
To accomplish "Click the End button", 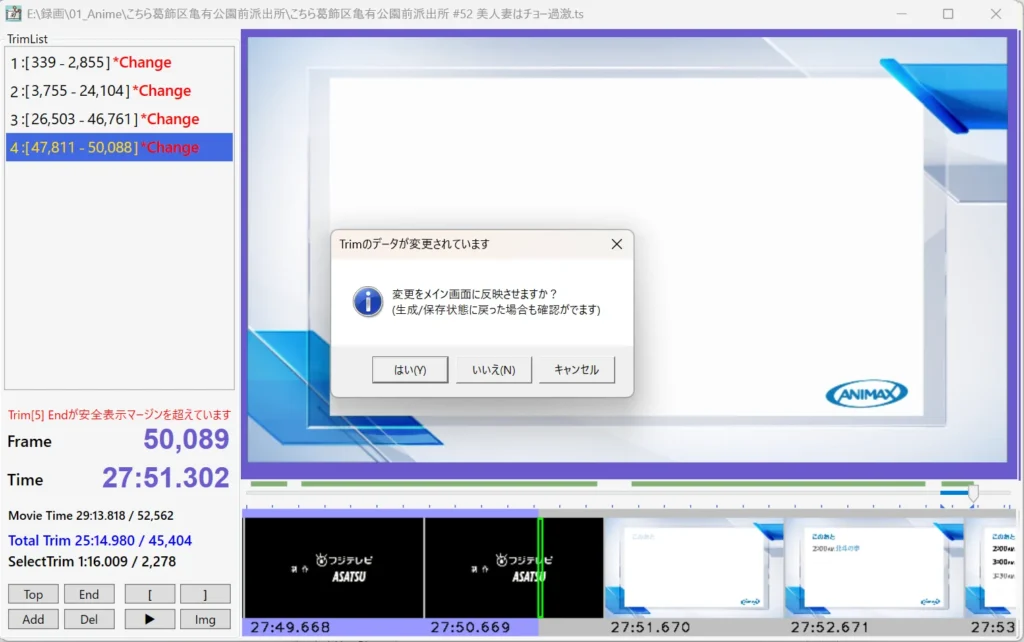I will click(89, 594).
